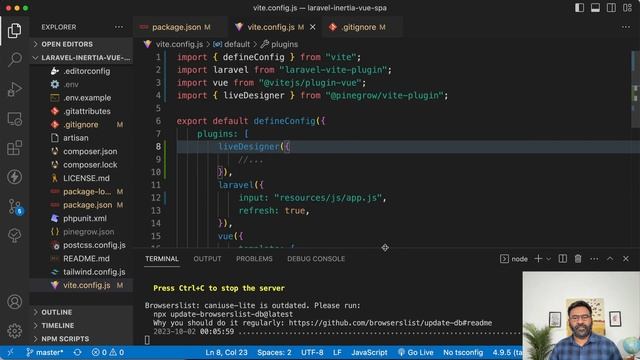Screen dimensions: 640x360
Task: Kill terminal with trash icon
Action: pos(578,259)
